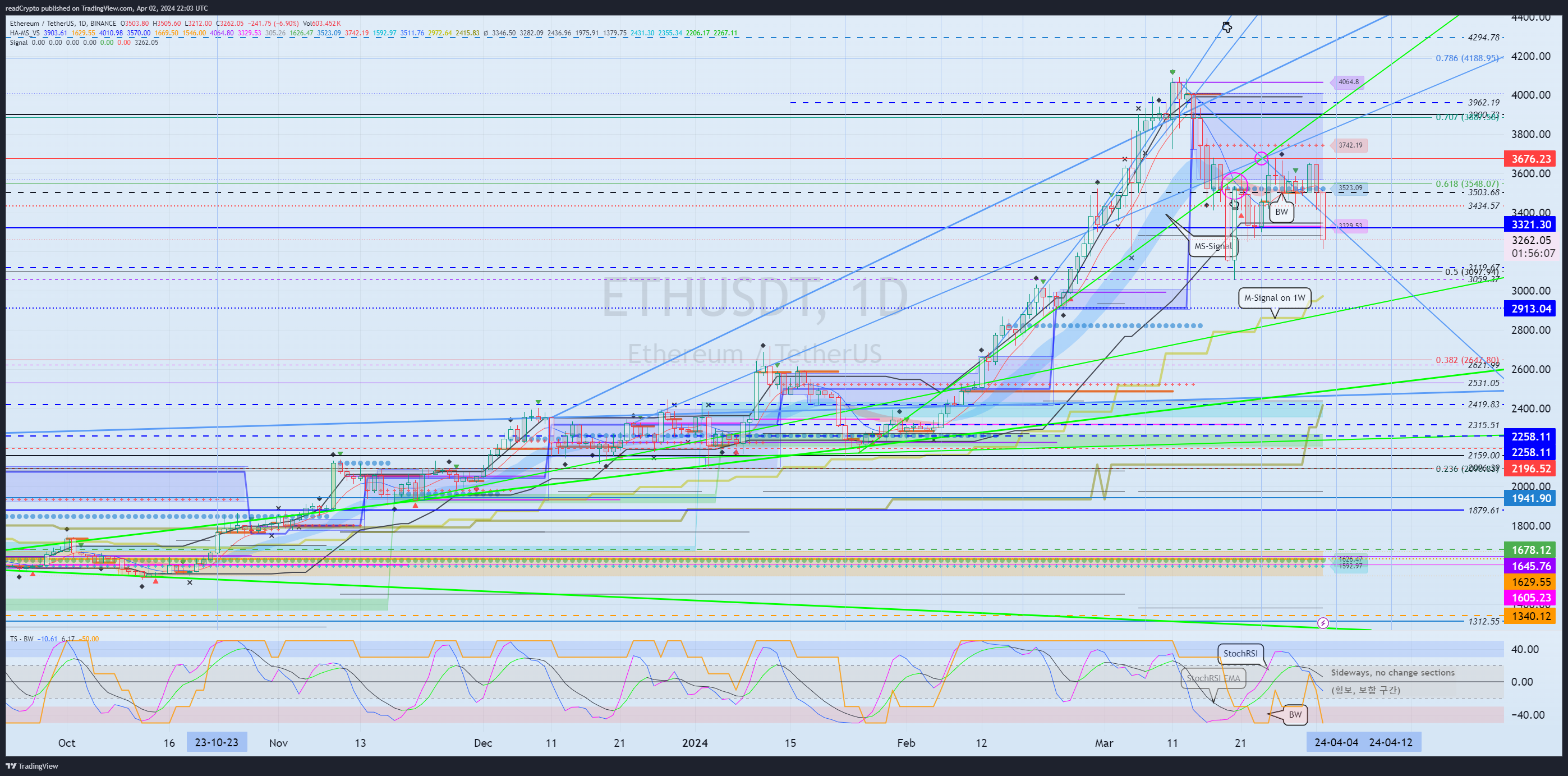Click the blue 1941.90 price label
This screenshot has width=1568, height=776.
coord(1531,498)
